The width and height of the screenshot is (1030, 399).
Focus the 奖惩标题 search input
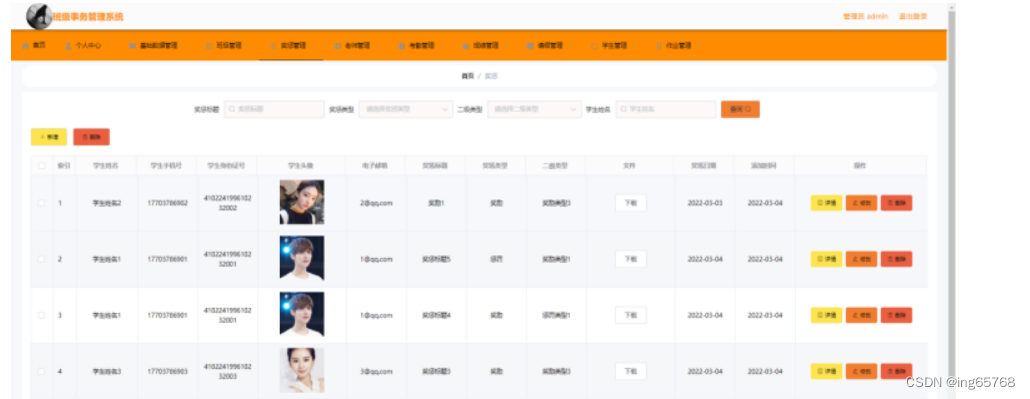point(274,109)
